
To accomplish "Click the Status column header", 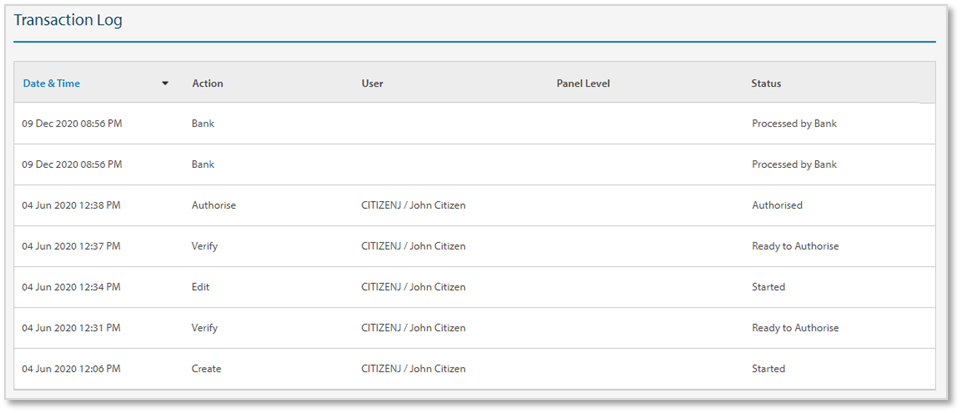I will pos(766,83).
